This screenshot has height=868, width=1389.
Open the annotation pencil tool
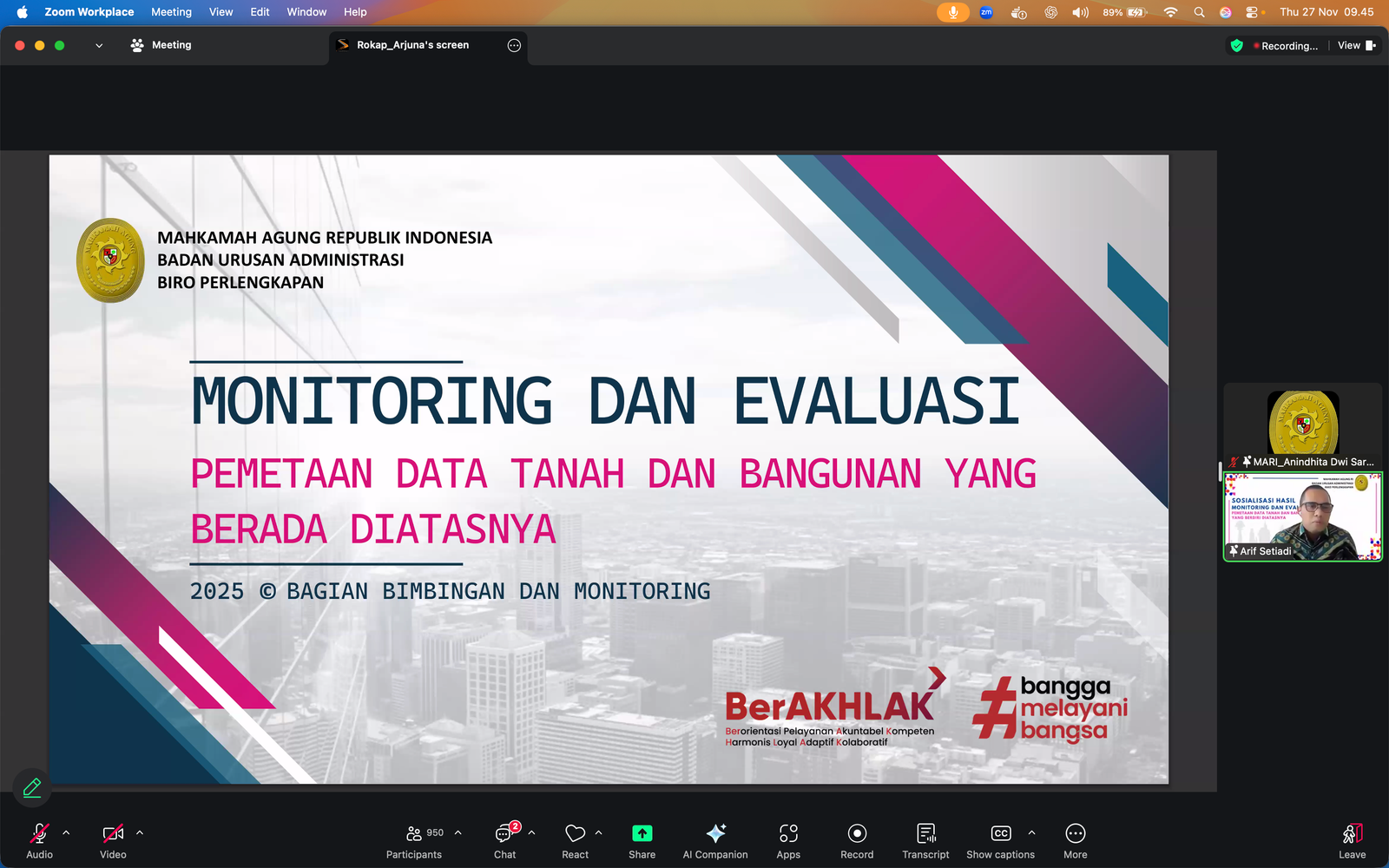(32, 787)
